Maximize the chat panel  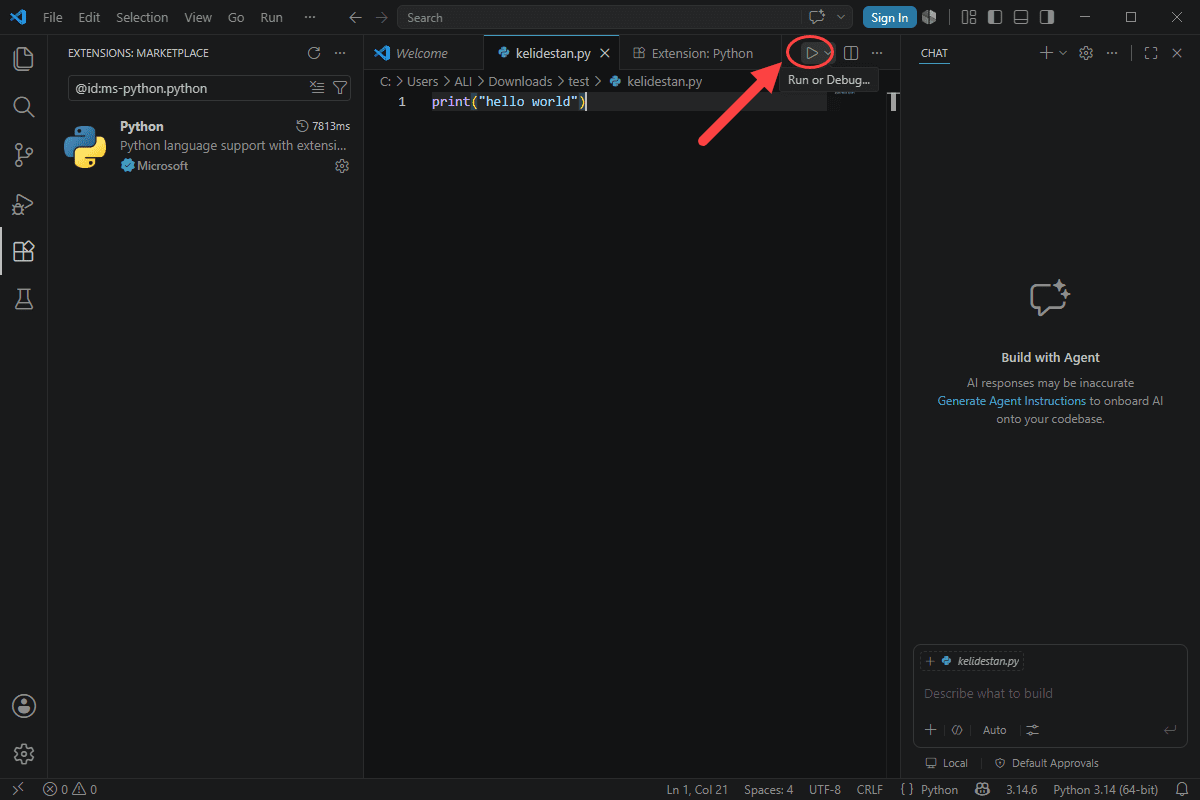pyautogui.click(x=1151, y=53)
